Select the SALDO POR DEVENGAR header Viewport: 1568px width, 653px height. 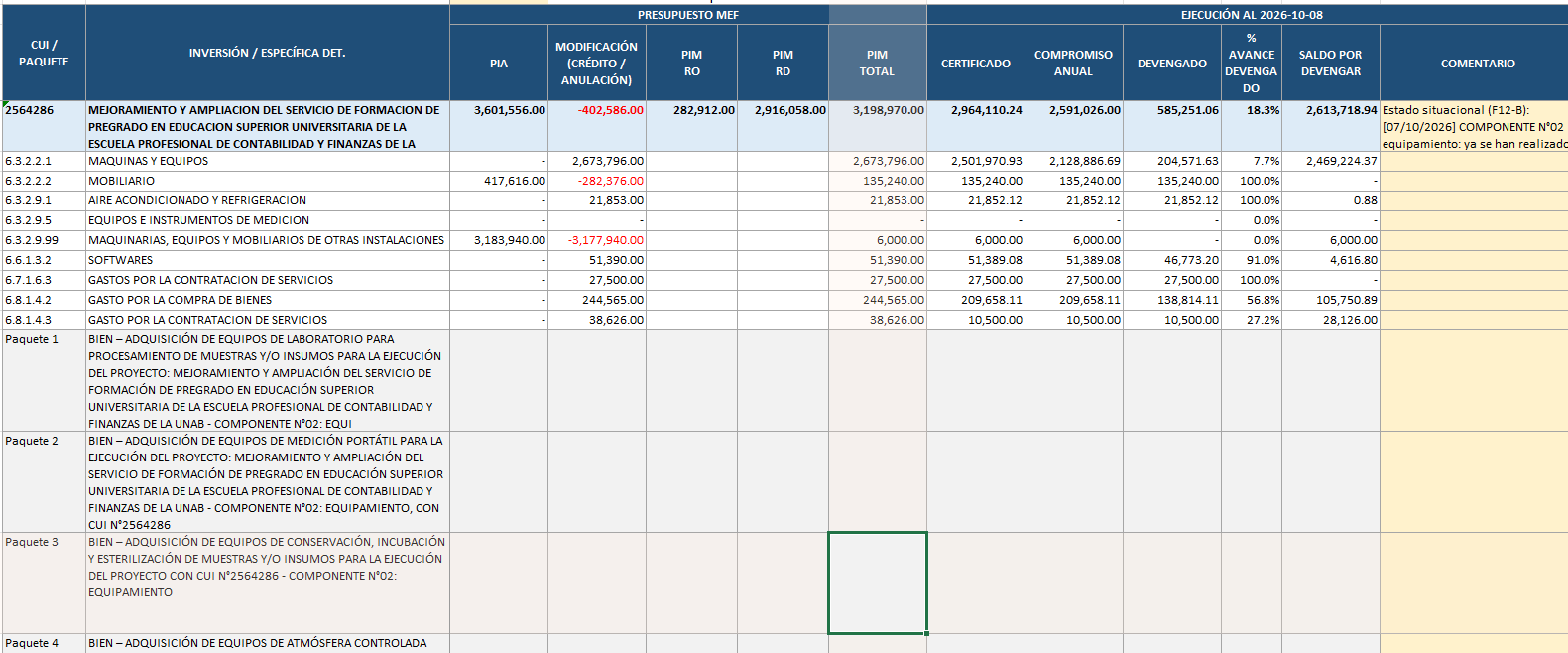pyautogui.click(x=1331, y=64)
